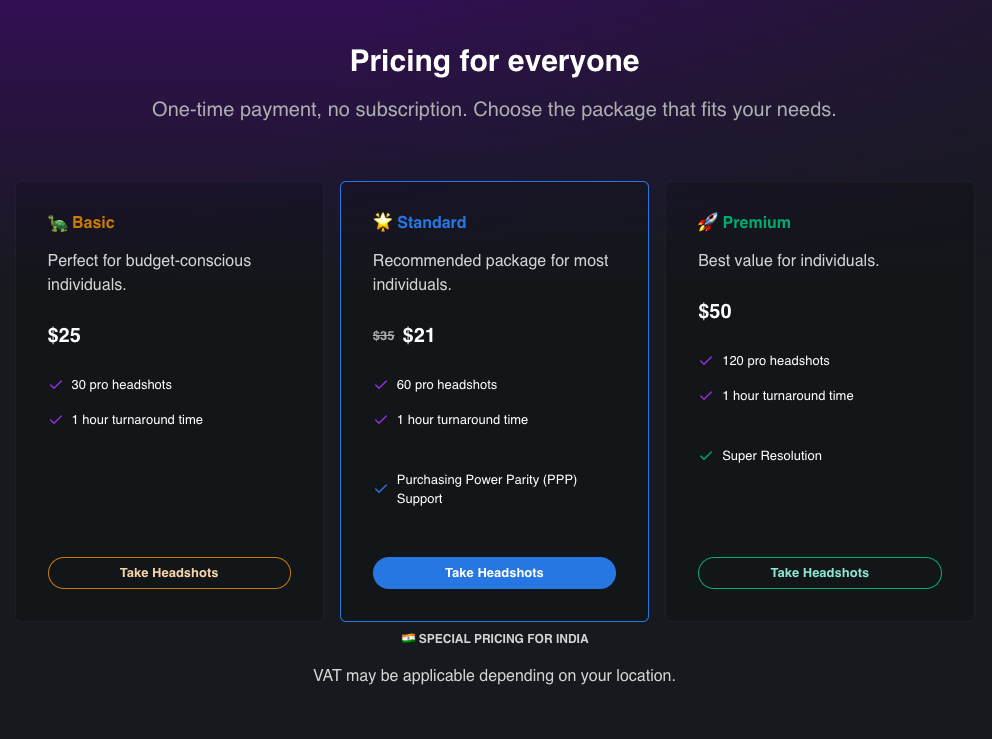Open the SPECIAL PRICING FOR INDIA link

[x=494, y=638]
